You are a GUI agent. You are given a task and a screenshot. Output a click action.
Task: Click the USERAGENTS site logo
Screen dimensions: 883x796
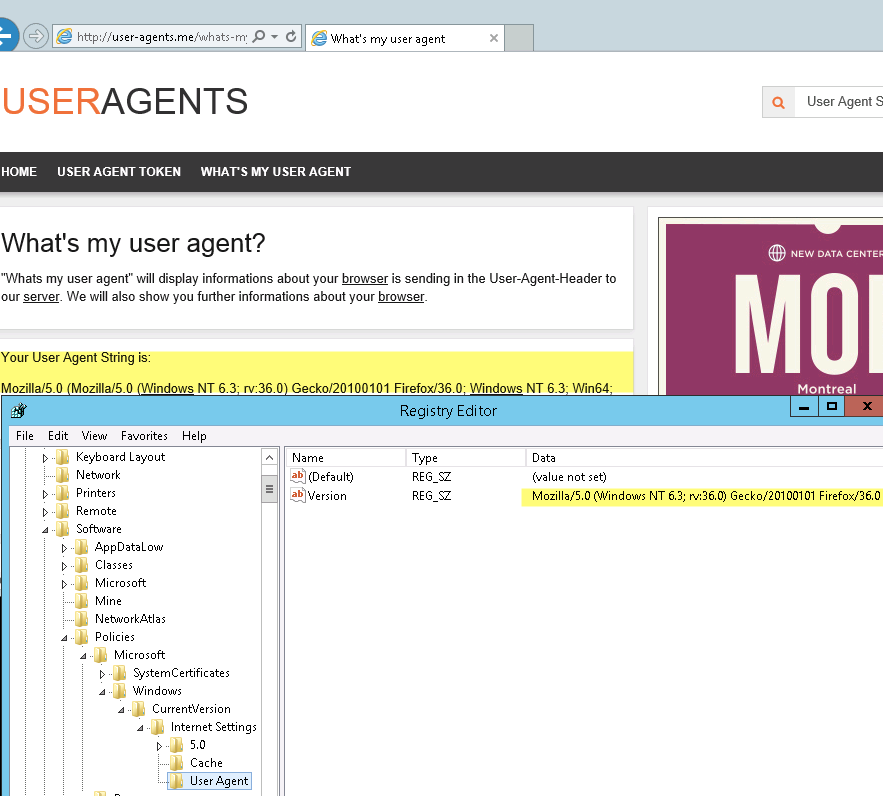pyautogui.click(x=124, y=101)
